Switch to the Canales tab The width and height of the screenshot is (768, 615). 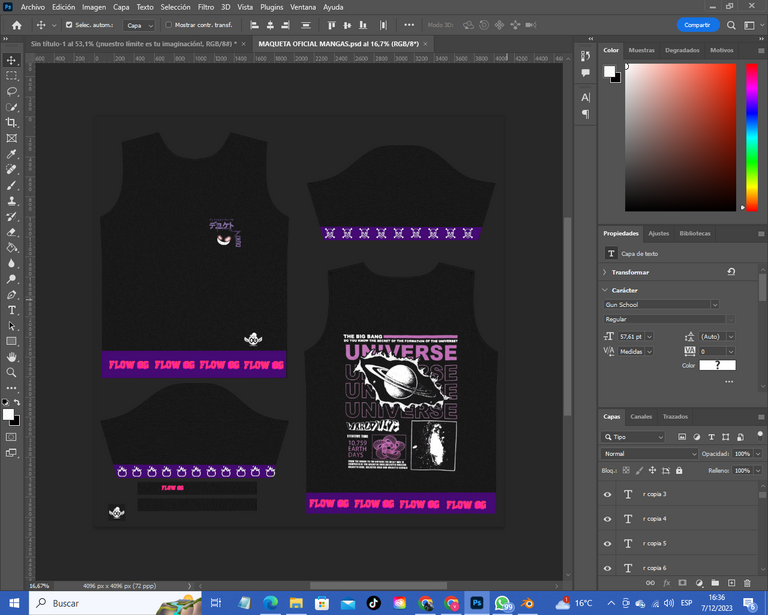tap(640, 416)
